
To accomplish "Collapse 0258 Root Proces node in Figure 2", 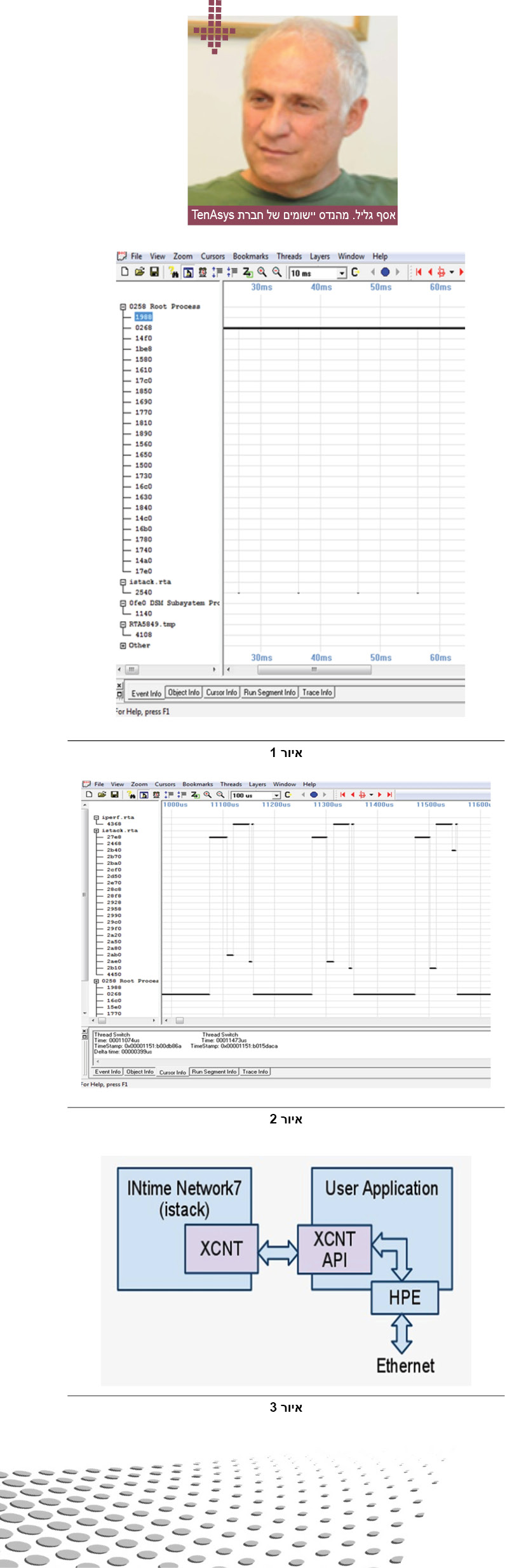I will point(97,981).
